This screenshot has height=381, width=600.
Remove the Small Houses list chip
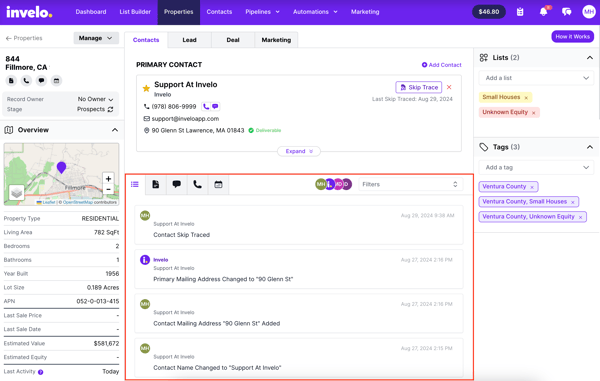[526, 98]
